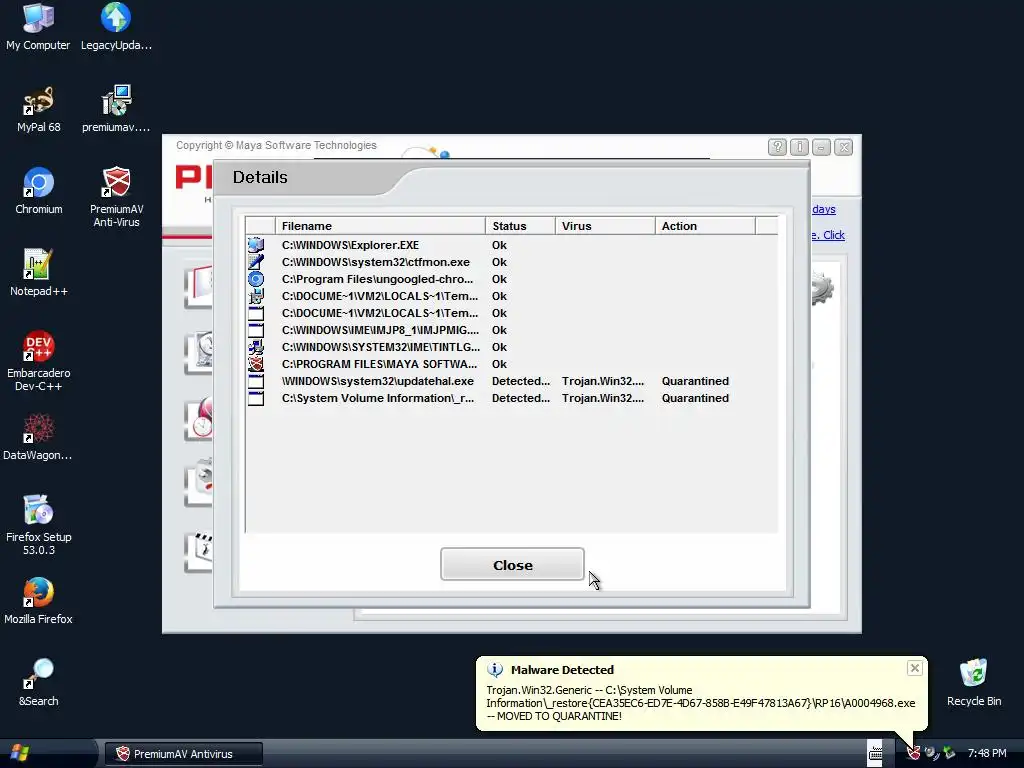This screenshot has width=1024, height=768.
Task: Open the &Search desktop shortcut
Action: (x=39, y=682)
